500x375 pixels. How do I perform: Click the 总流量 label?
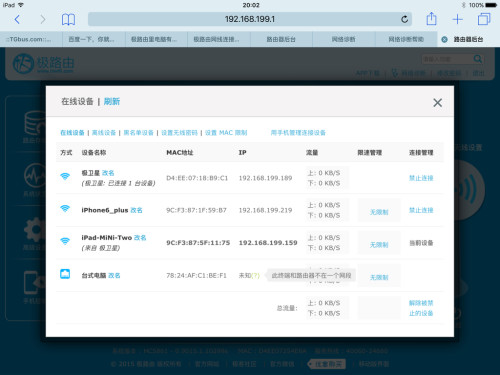pos(287,308)
